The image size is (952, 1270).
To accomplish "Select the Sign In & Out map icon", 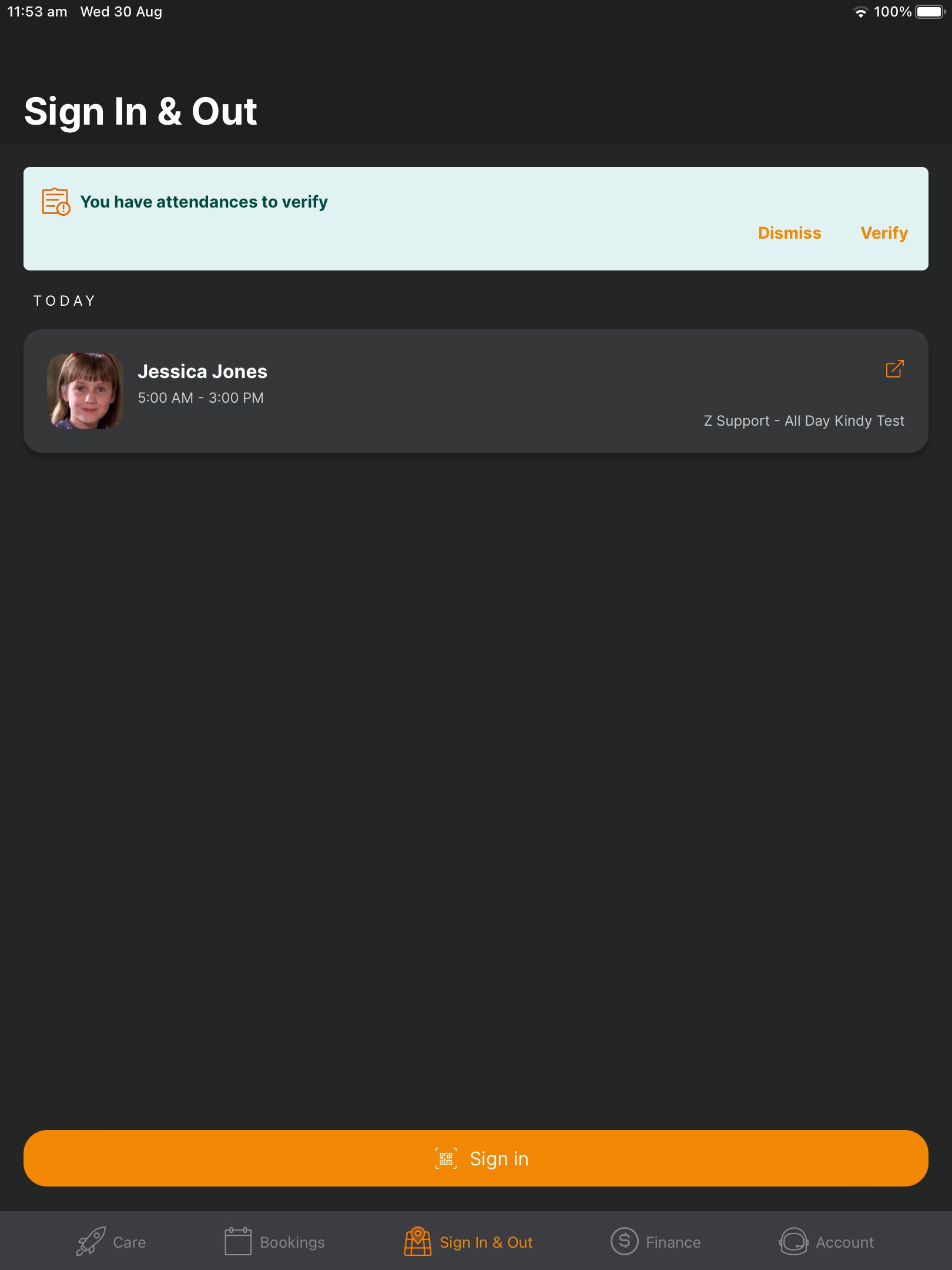I will coord(418,1241).
